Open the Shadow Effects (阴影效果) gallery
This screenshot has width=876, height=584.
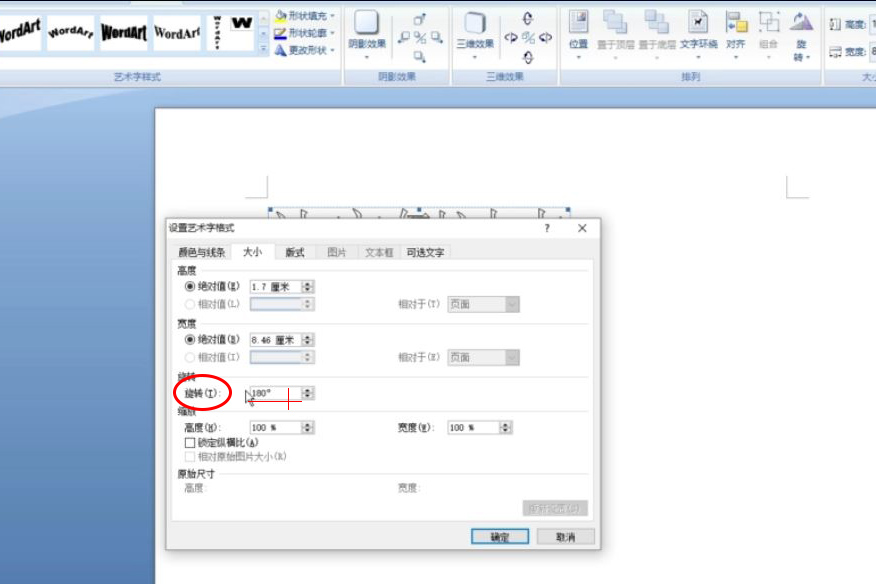(x=366, y=32)
